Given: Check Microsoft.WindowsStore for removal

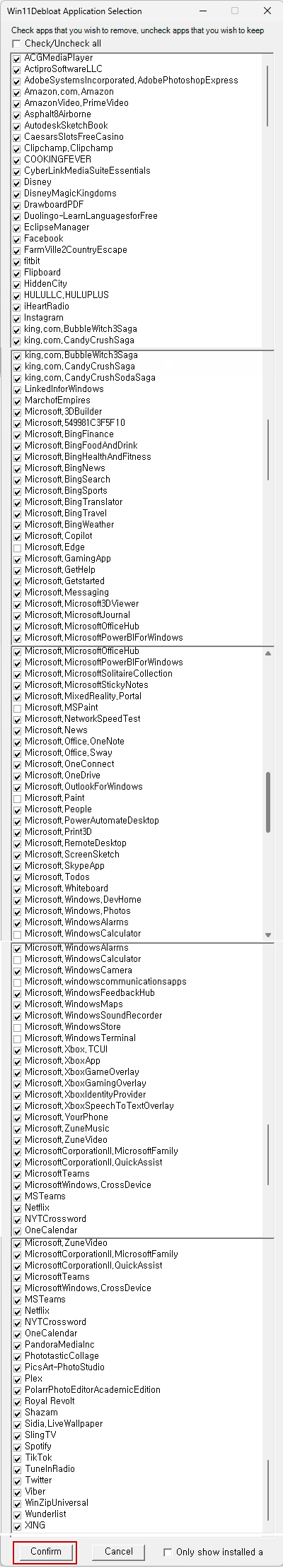Looking at the screenshot, I should pyautogui.click(x=17, y=1027).
